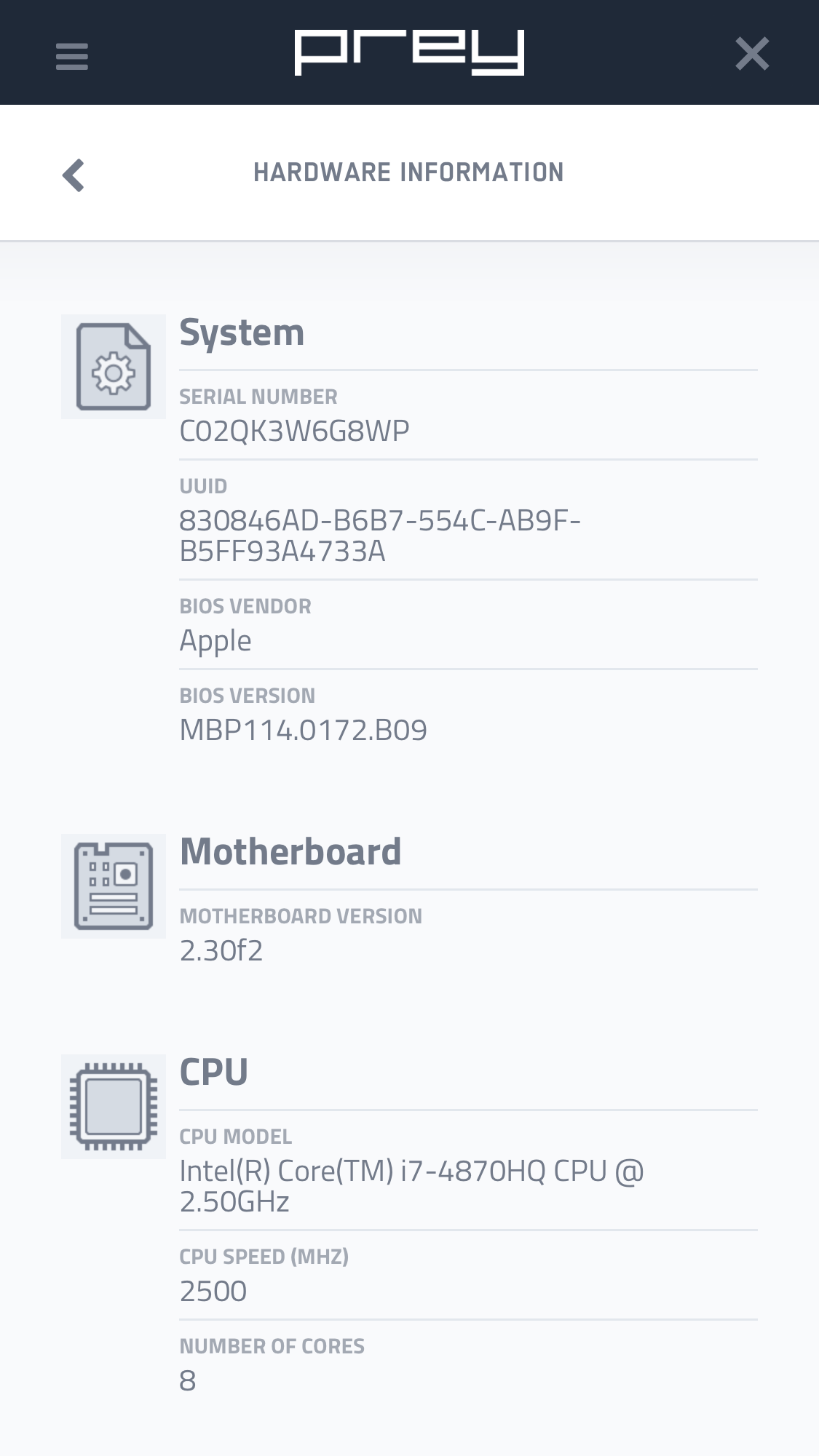The image size is (819, 1456).
Task: Select BIOS version MBP114.0172.B09
Action: pyautogui.click(x=304, y=730)
